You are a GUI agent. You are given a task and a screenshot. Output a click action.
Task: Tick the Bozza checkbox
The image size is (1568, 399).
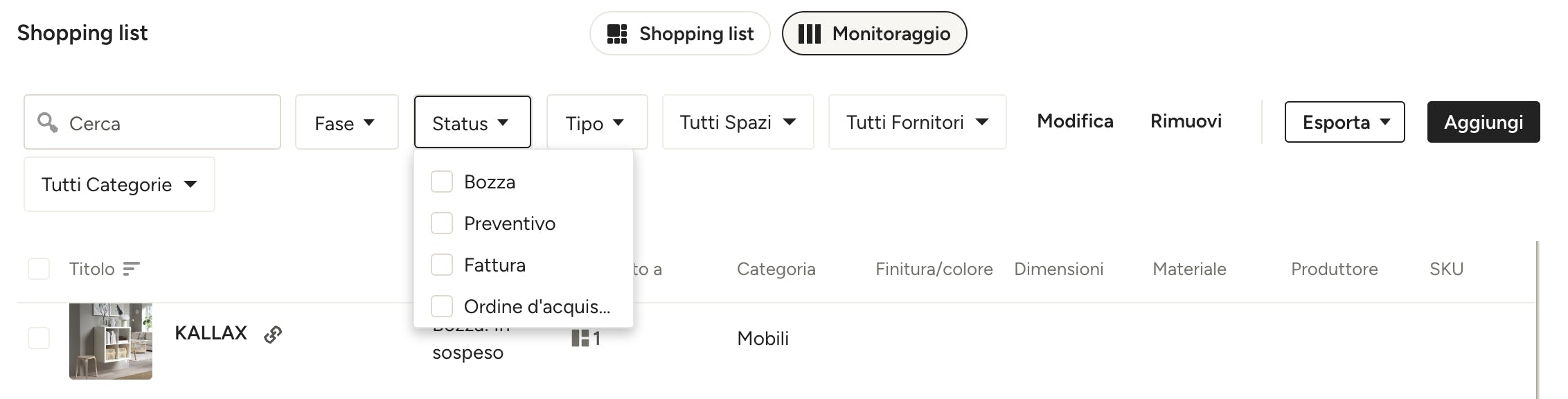tap(442, 181)
